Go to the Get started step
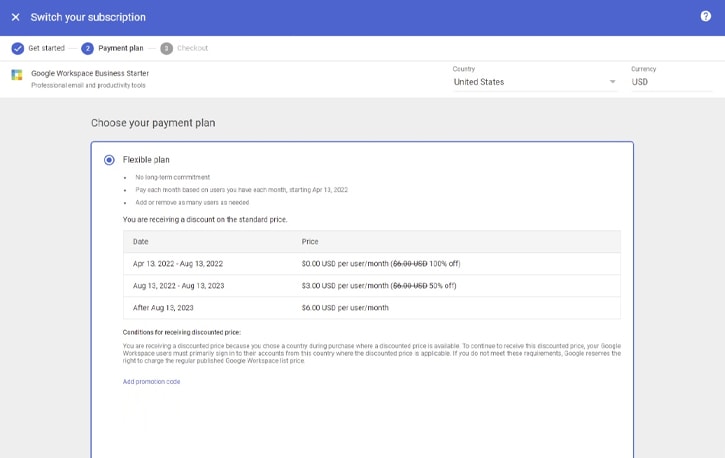 46,48
